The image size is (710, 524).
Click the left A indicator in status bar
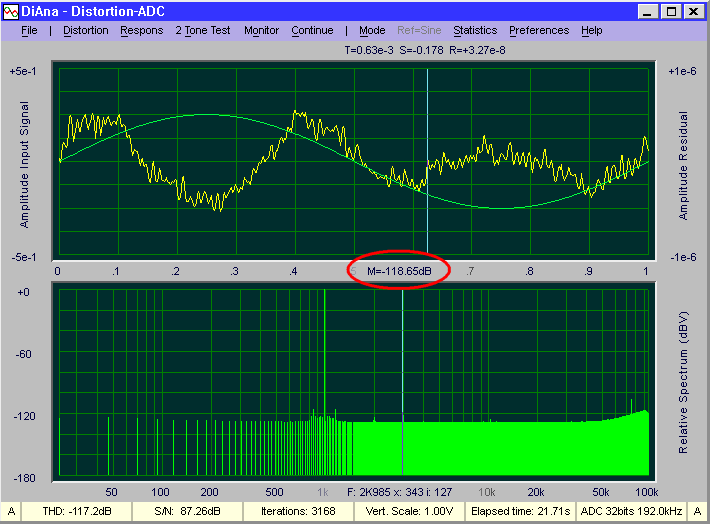pos(11,512)
